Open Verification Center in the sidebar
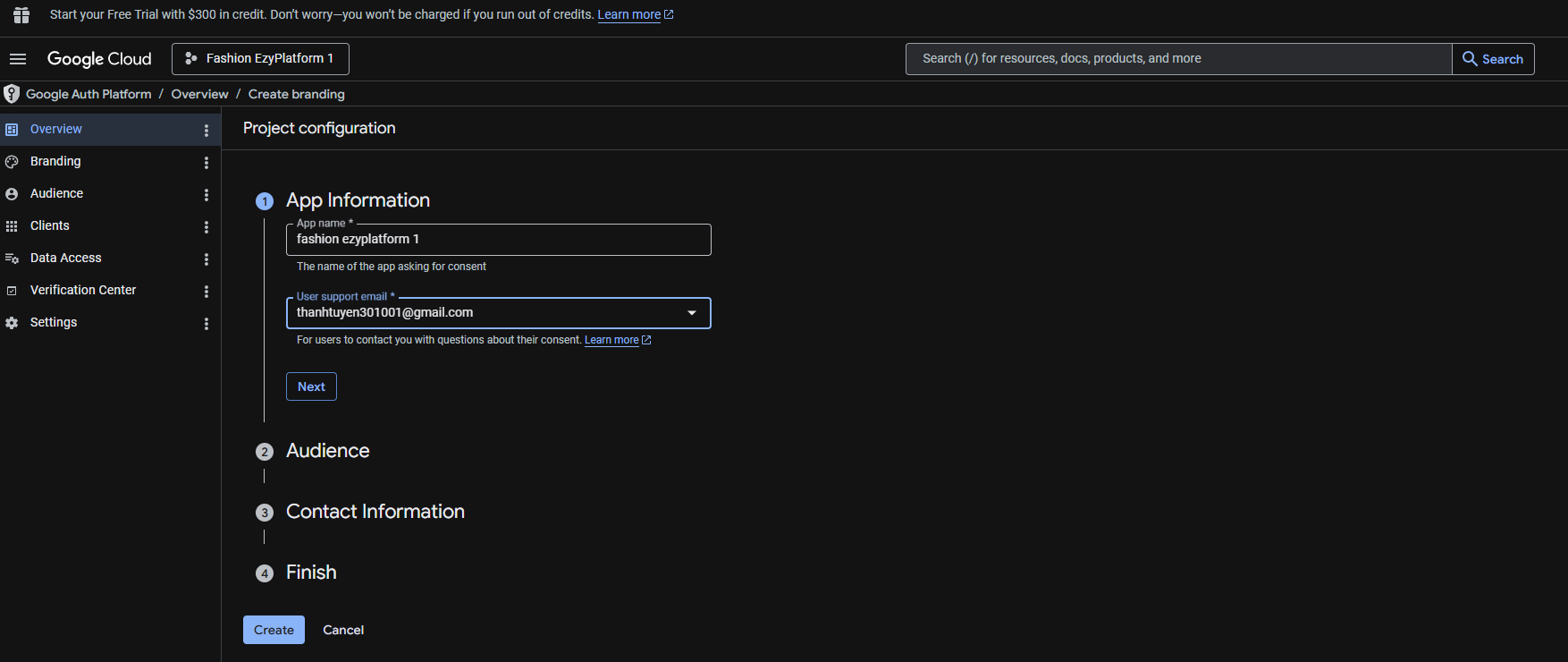 83,290
